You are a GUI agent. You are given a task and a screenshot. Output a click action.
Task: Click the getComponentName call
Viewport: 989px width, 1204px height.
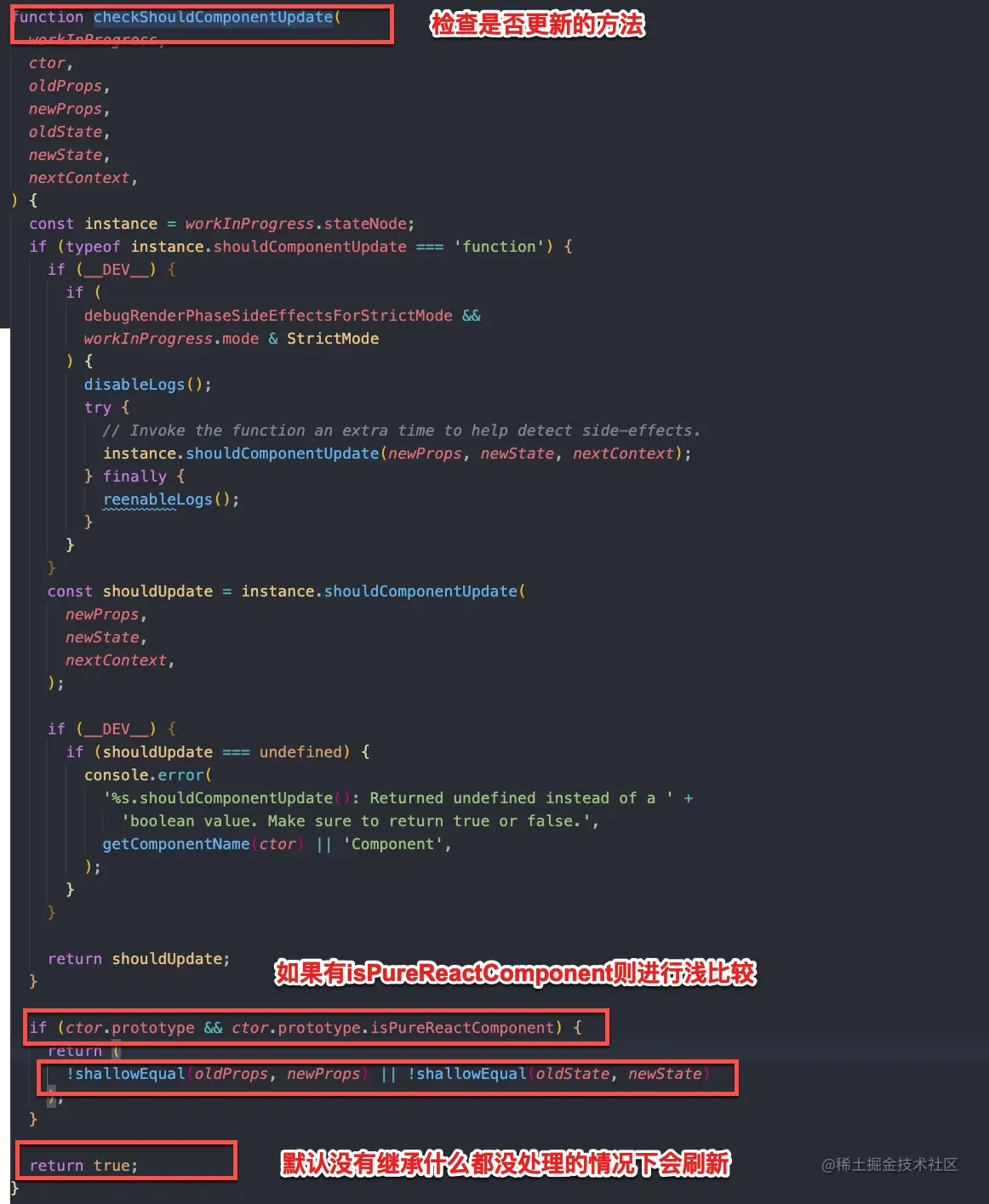pos(203,844)
